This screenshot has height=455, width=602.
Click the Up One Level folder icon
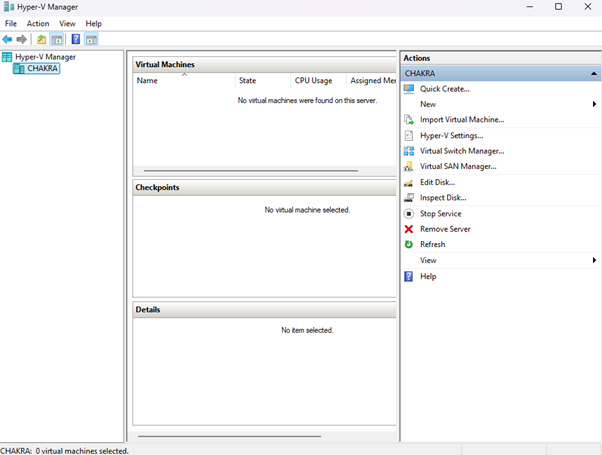click(x=41, y=39)
